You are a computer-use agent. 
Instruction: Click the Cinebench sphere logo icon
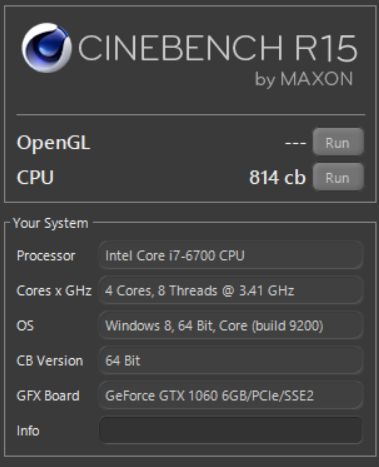click(46, 48)
